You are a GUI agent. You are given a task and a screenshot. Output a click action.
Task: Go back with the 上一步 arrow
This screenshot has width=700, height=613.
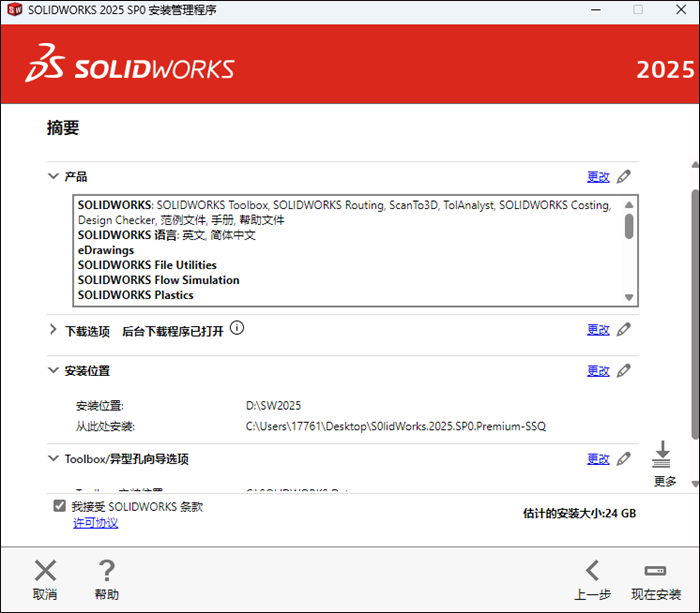pyautogui.click(x=592, y=571)
